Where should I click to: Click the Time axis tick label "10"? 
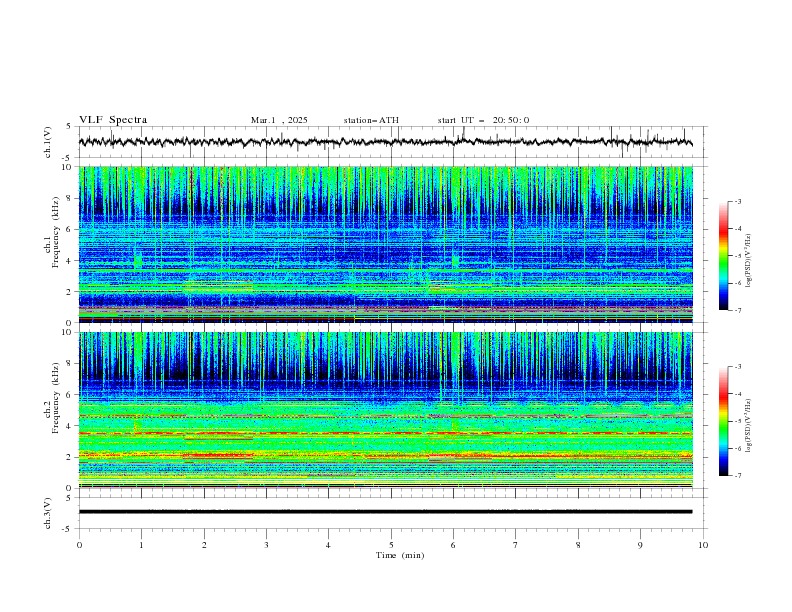click(x=703, y=545)
